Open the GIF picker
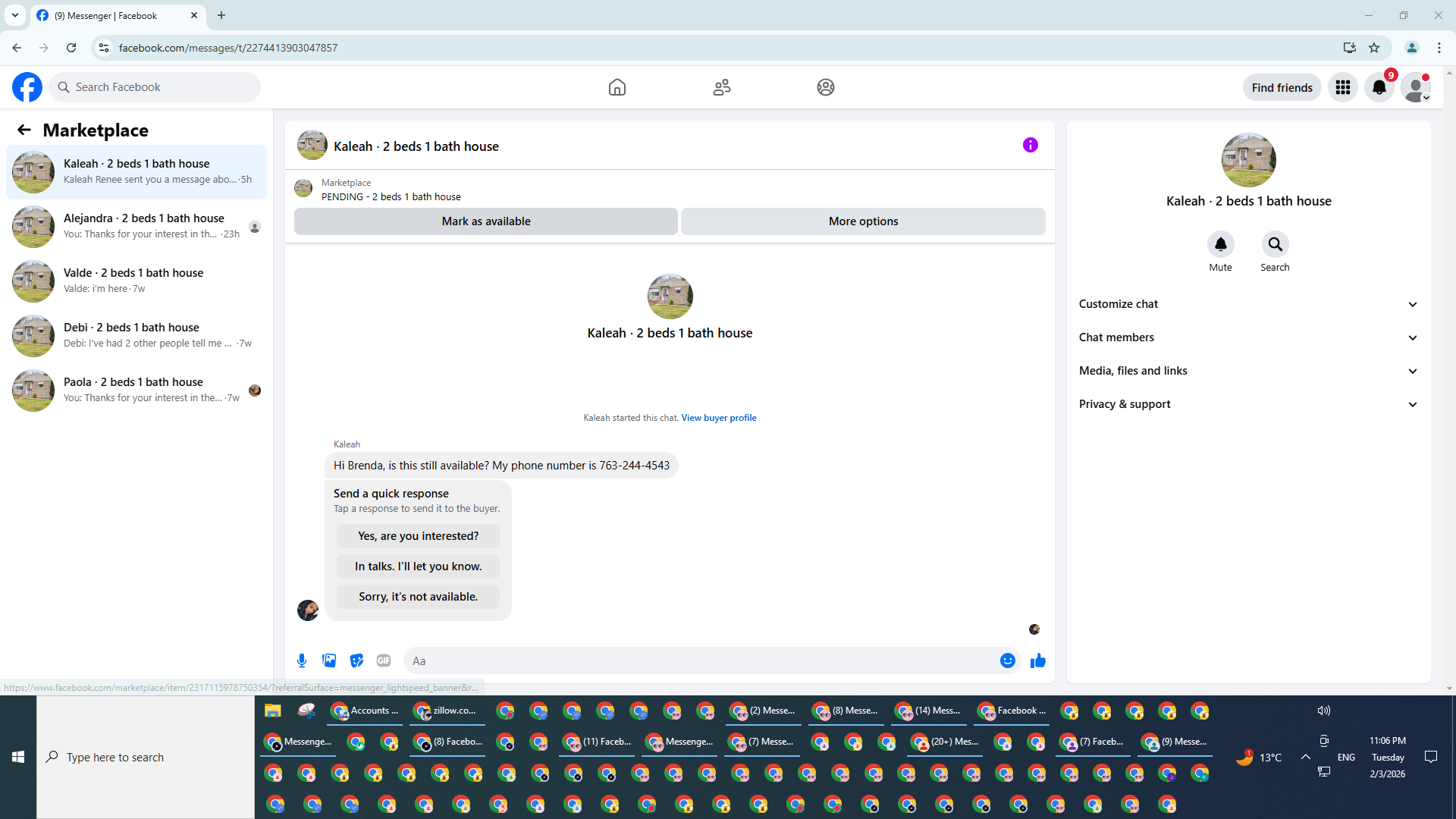The width and height of the screenshot is (1456, 819). (x=384, y=661)
